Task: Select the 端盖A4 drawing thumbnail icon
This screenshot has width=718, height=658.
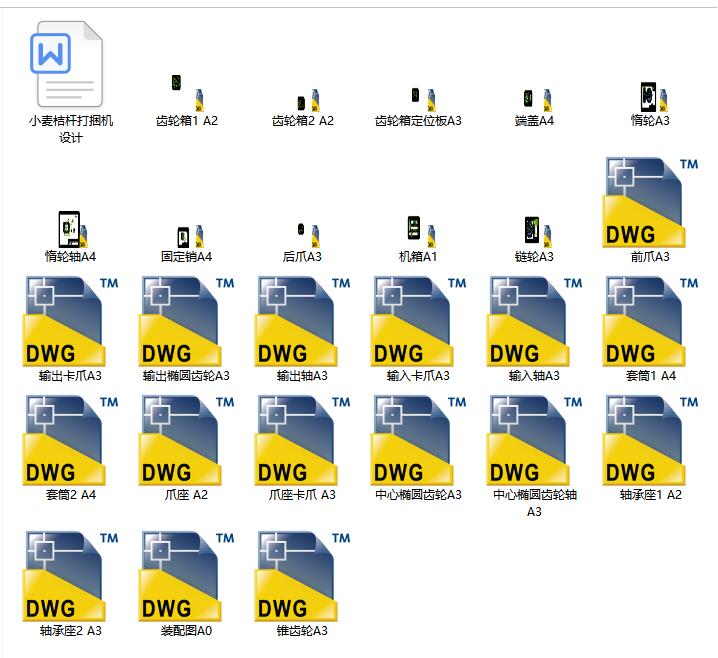Action: tap(538, 100)
